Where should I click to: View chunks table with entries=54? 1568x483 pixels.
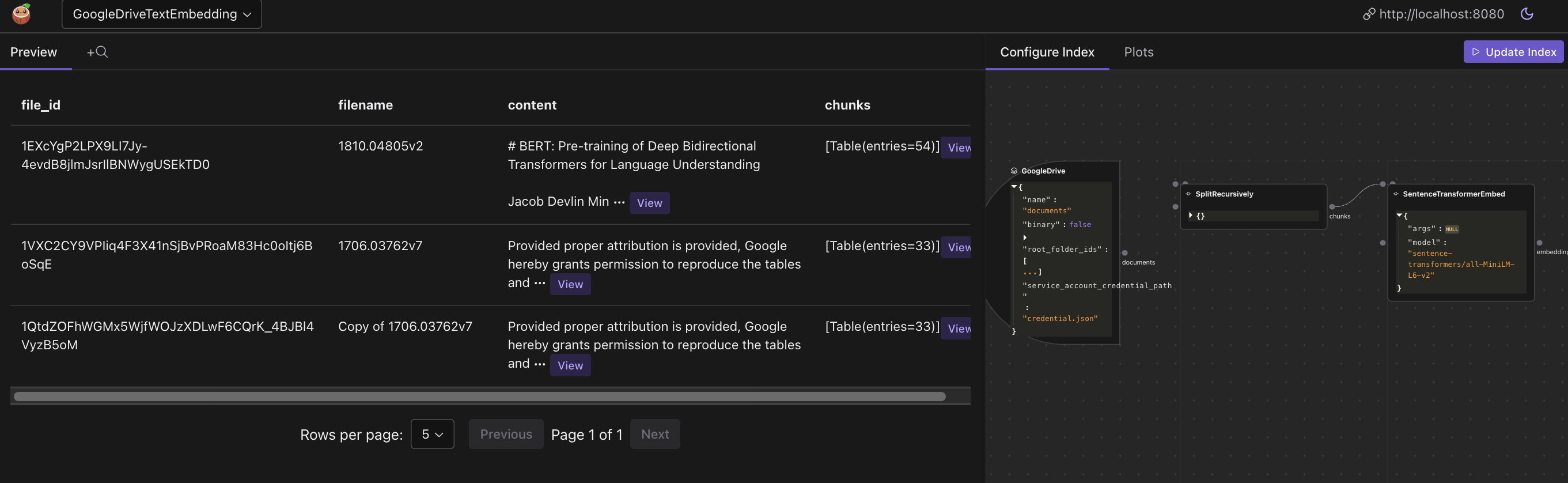point(956,148)
